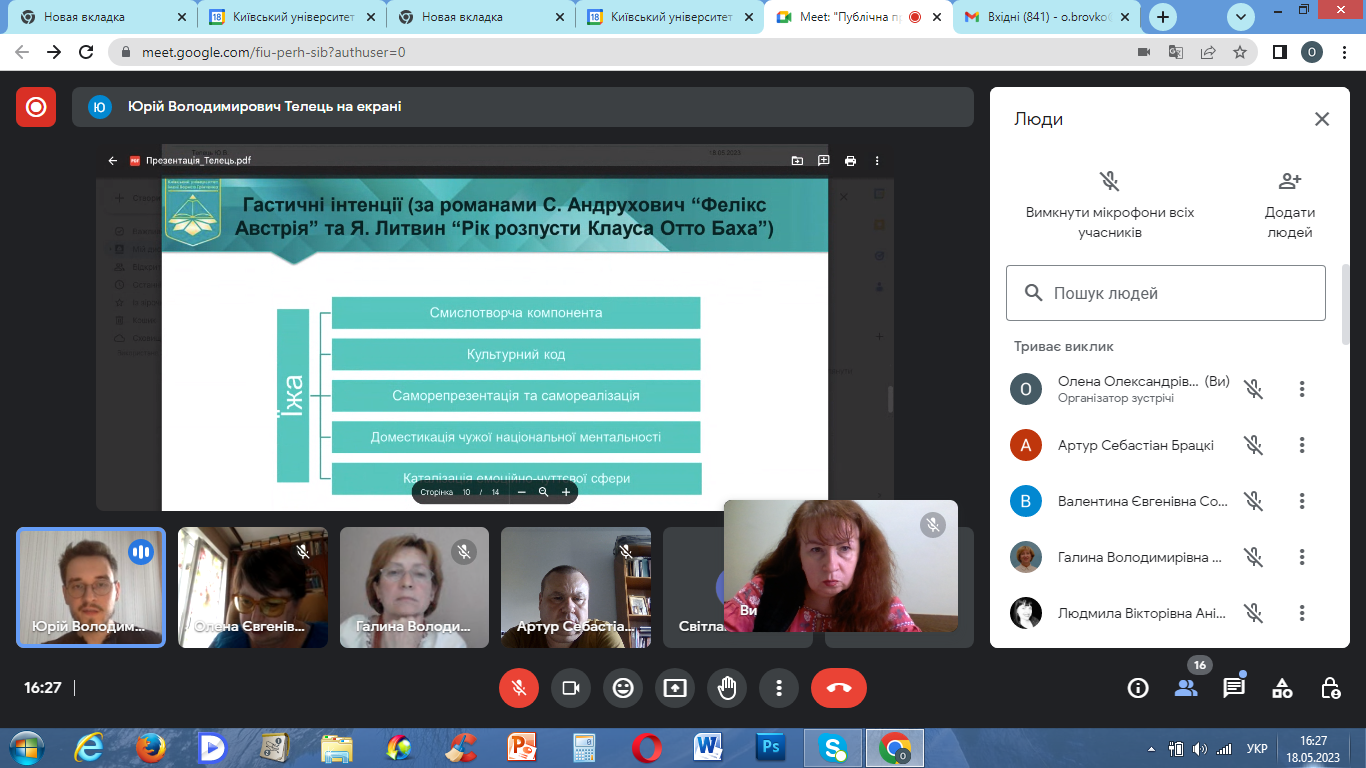Open the activities shapes icon
Screen dimensions: 1366x768
pos(1282,688)
